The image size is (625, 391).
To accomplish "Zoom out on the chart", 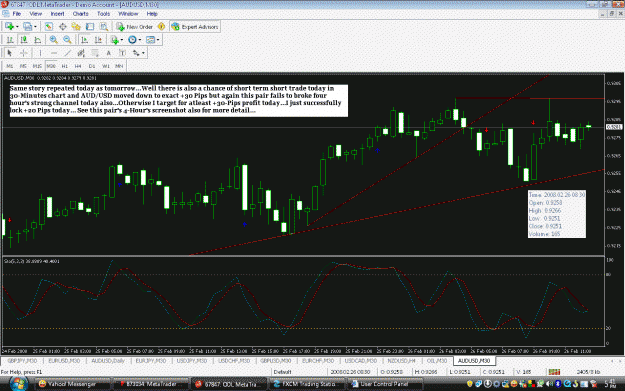I will pyautogui.click(x=67, y=40).
